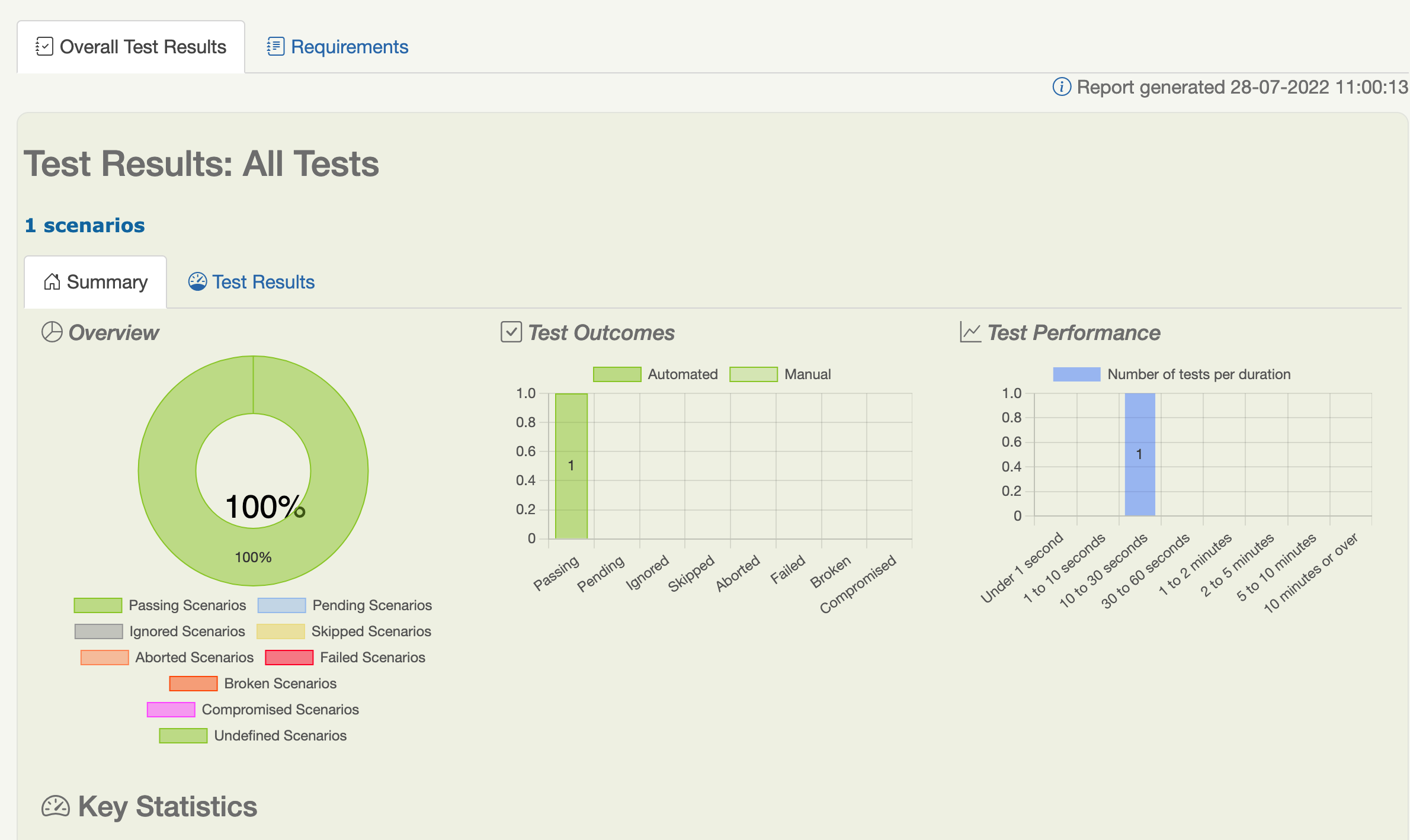The width and height of the screenshot is (1410, 840).
Task: Click the Requirements notebook icon
Action: [275, 46]
